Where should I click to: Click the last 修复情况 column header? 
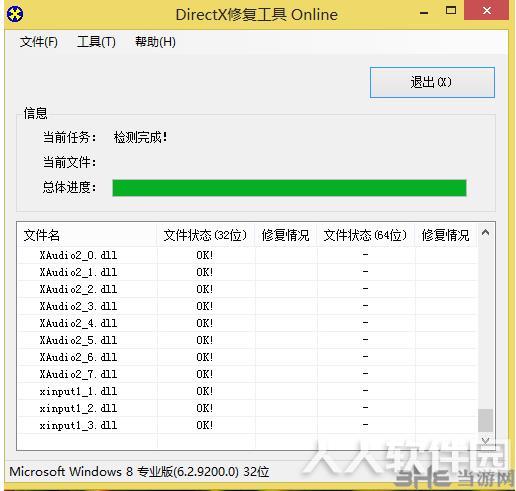(x=446, y=235)
